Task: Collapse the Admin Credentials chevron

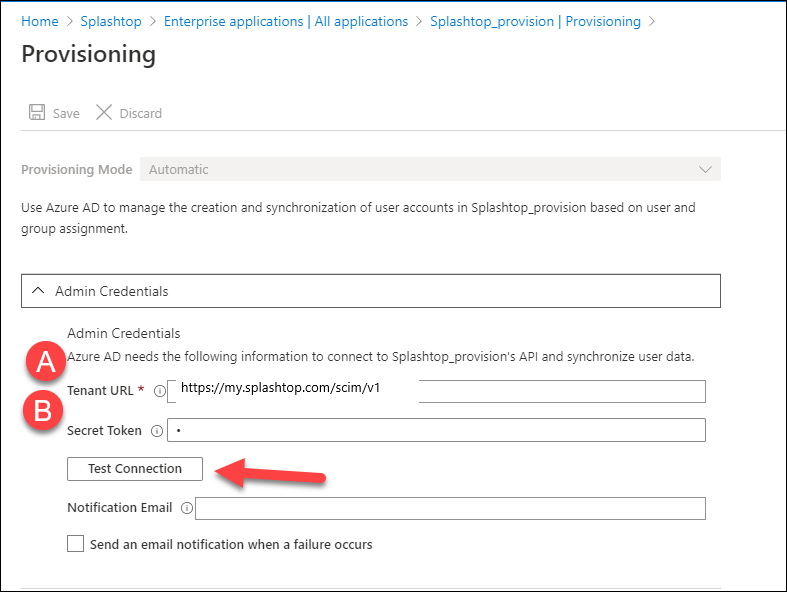Action: [38, 291]
